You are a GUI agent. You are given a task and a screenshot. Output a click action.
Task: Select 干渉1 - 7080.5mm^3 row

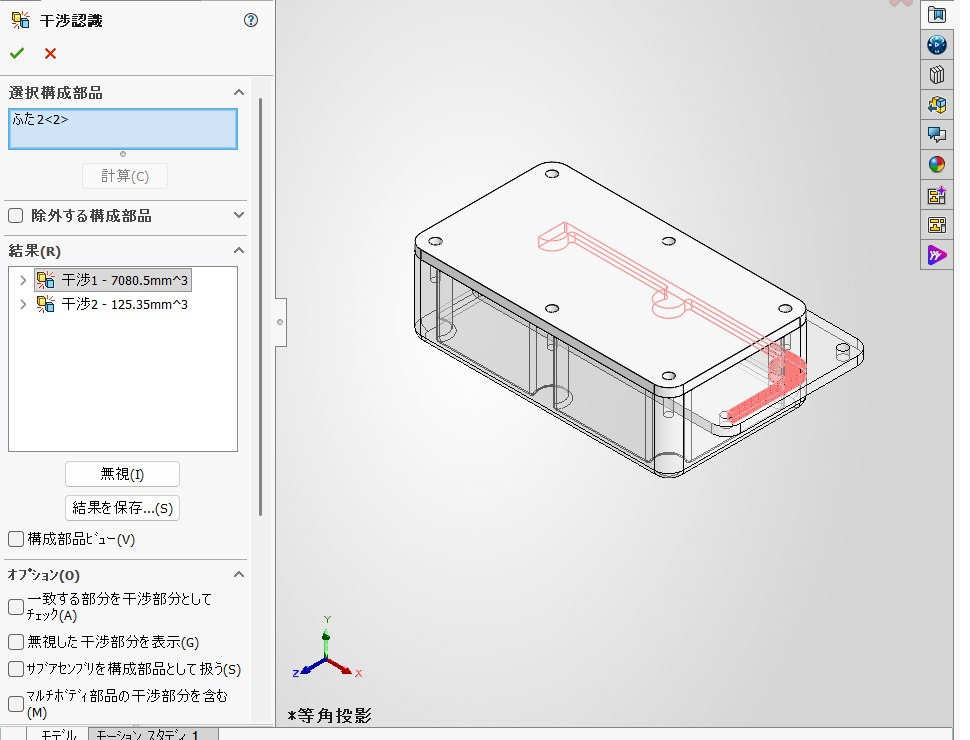[x=113, y=280]
